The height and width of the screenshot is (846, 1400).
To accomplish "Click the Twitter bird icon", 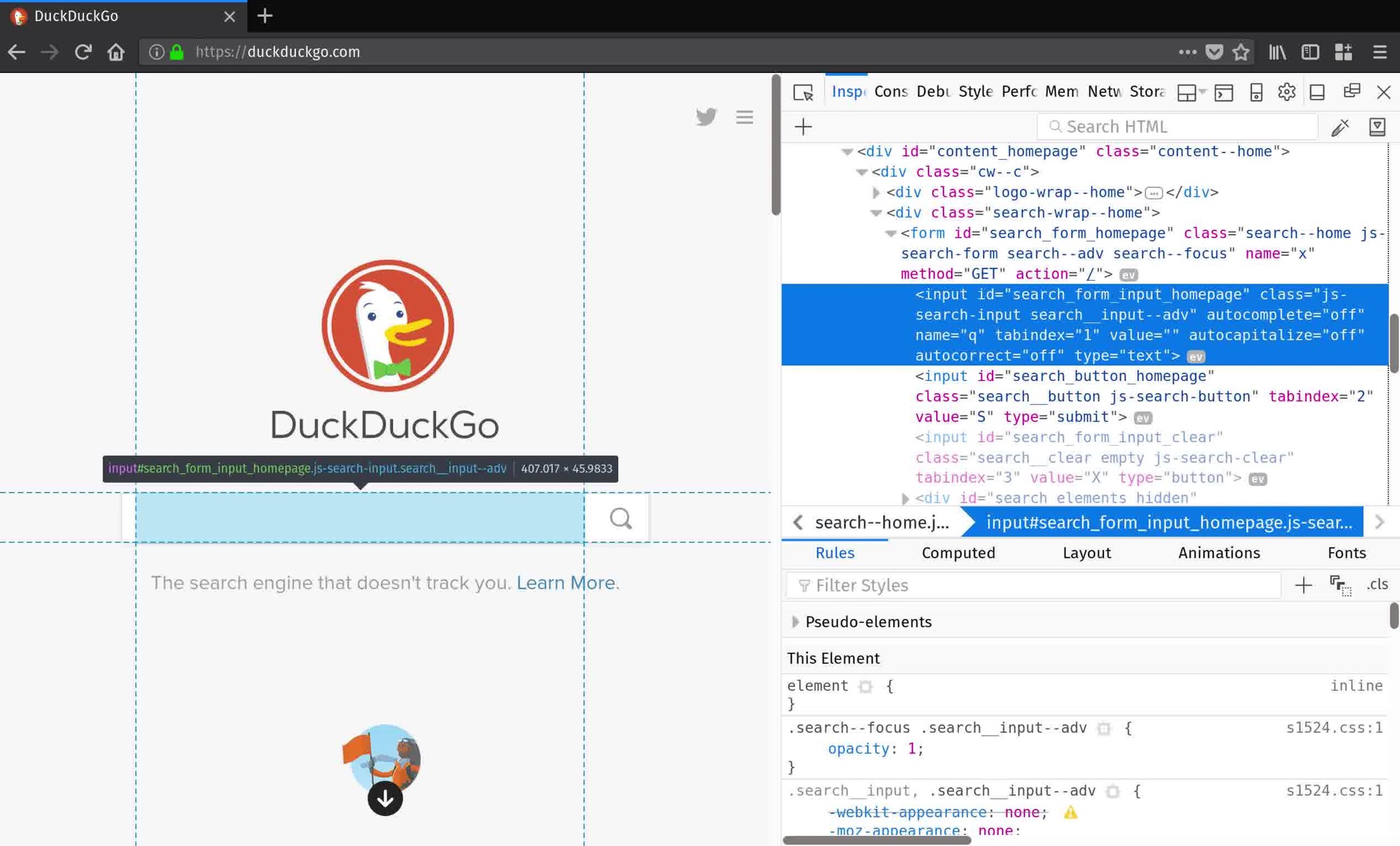I will point(705,117).
